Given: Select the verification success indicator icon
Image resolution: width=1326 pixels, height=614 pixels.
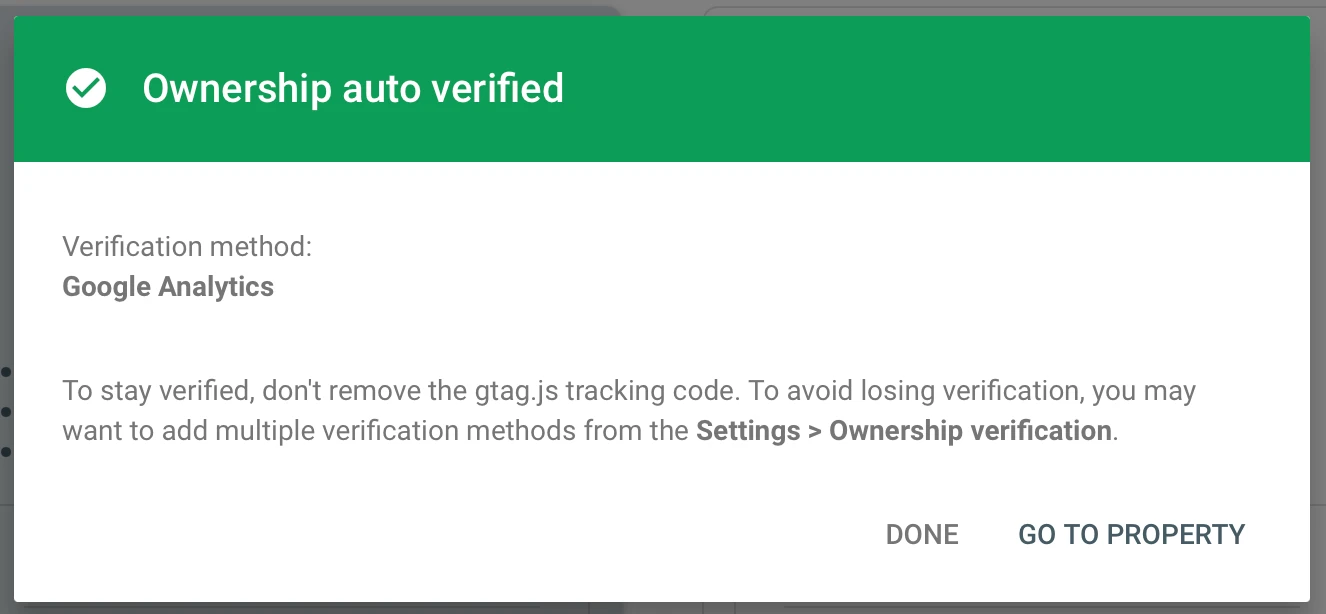Looking at the screenshot, I should [86, 88].
